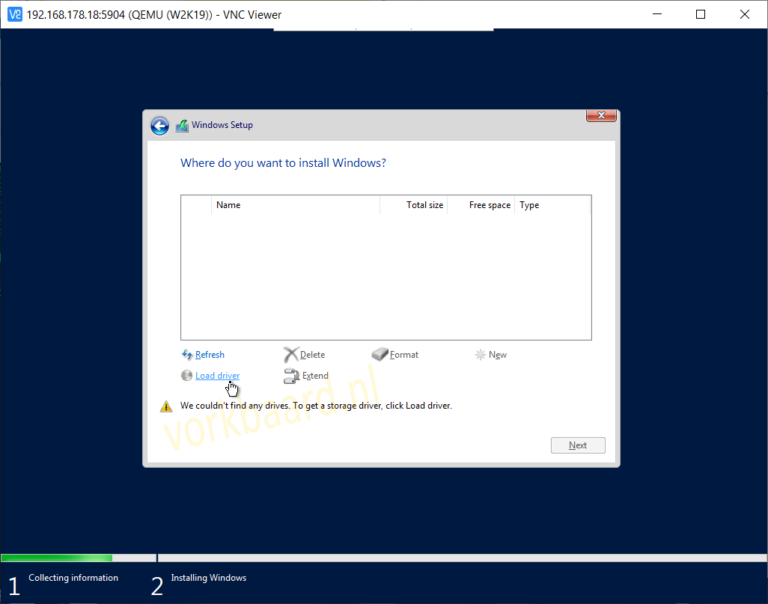Click the Free space column header

(481, 205)
